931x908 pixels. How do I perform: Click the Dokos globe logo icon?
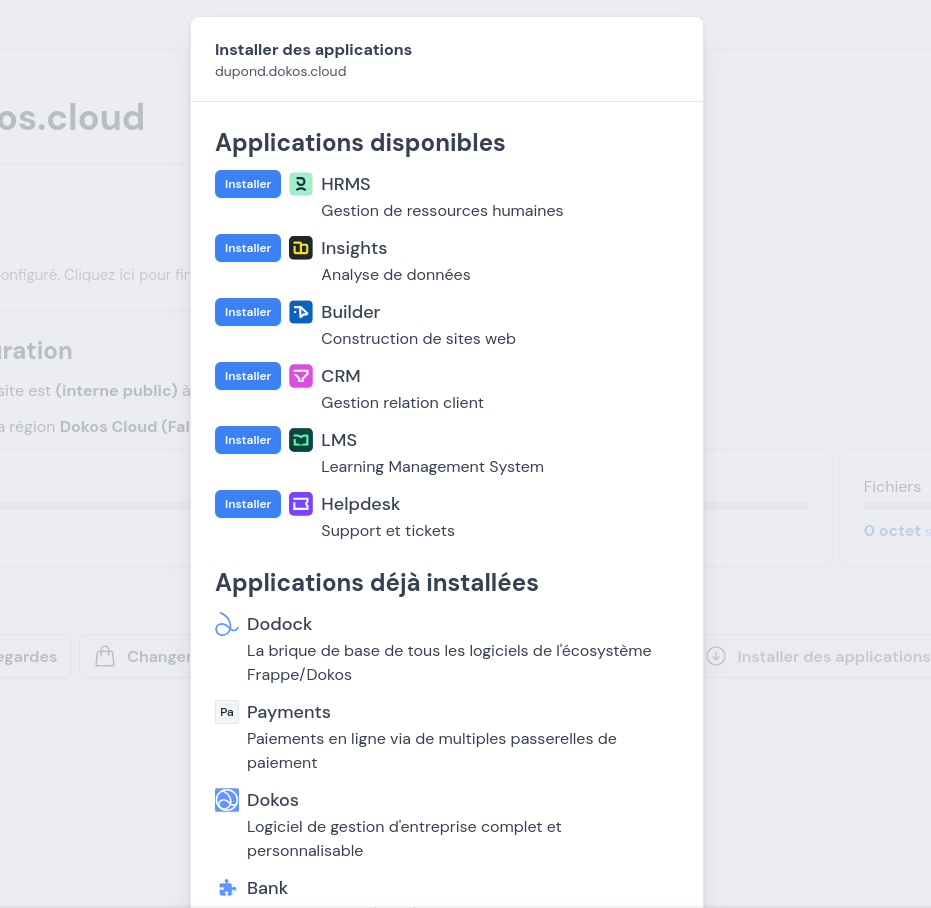227,800
